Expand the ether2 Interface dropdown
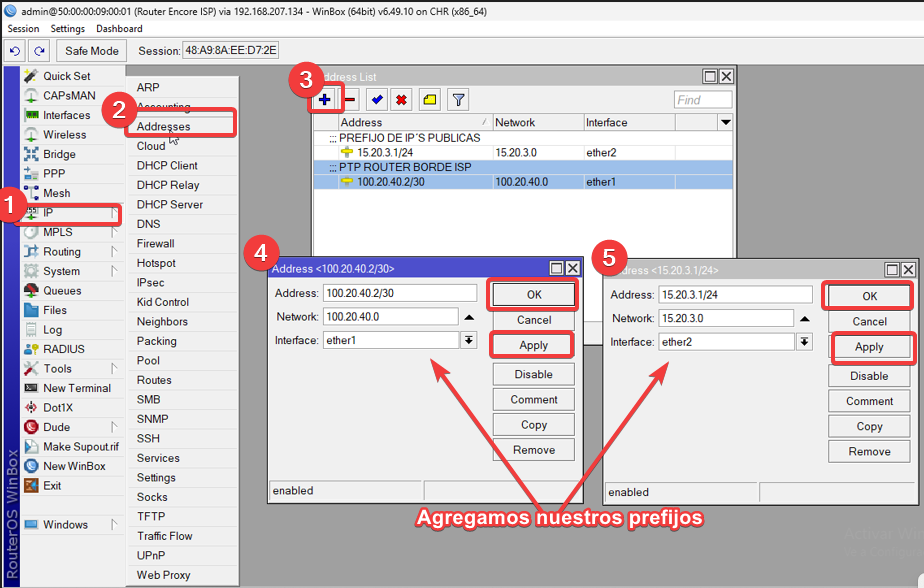924x588 pixels. 804,342
